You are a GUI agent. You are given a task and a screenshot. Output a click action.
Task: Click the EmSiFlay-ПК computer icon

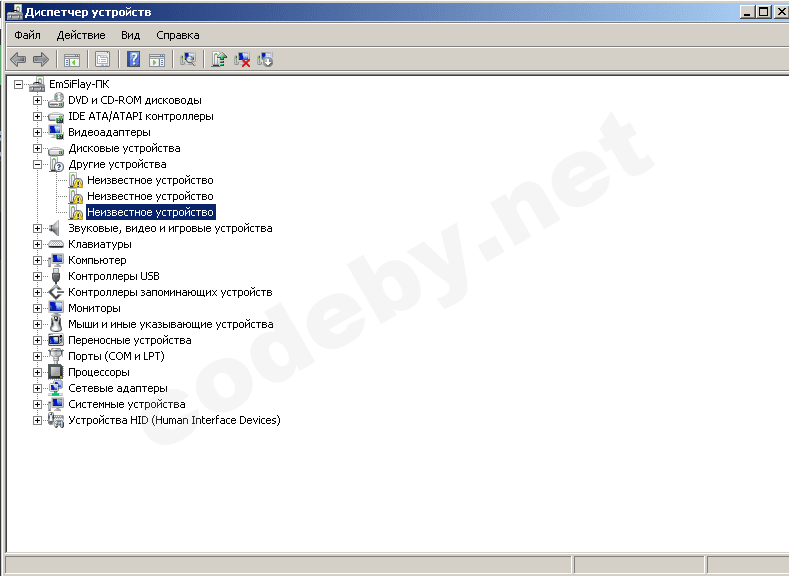pyautogui.click(x=37, y=85)
